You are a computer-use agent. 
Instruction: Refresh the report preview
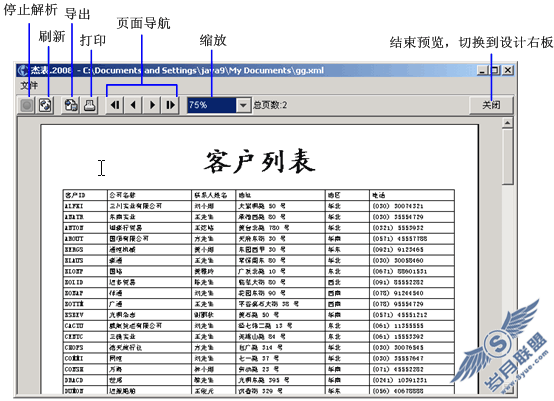coord(45,105)
